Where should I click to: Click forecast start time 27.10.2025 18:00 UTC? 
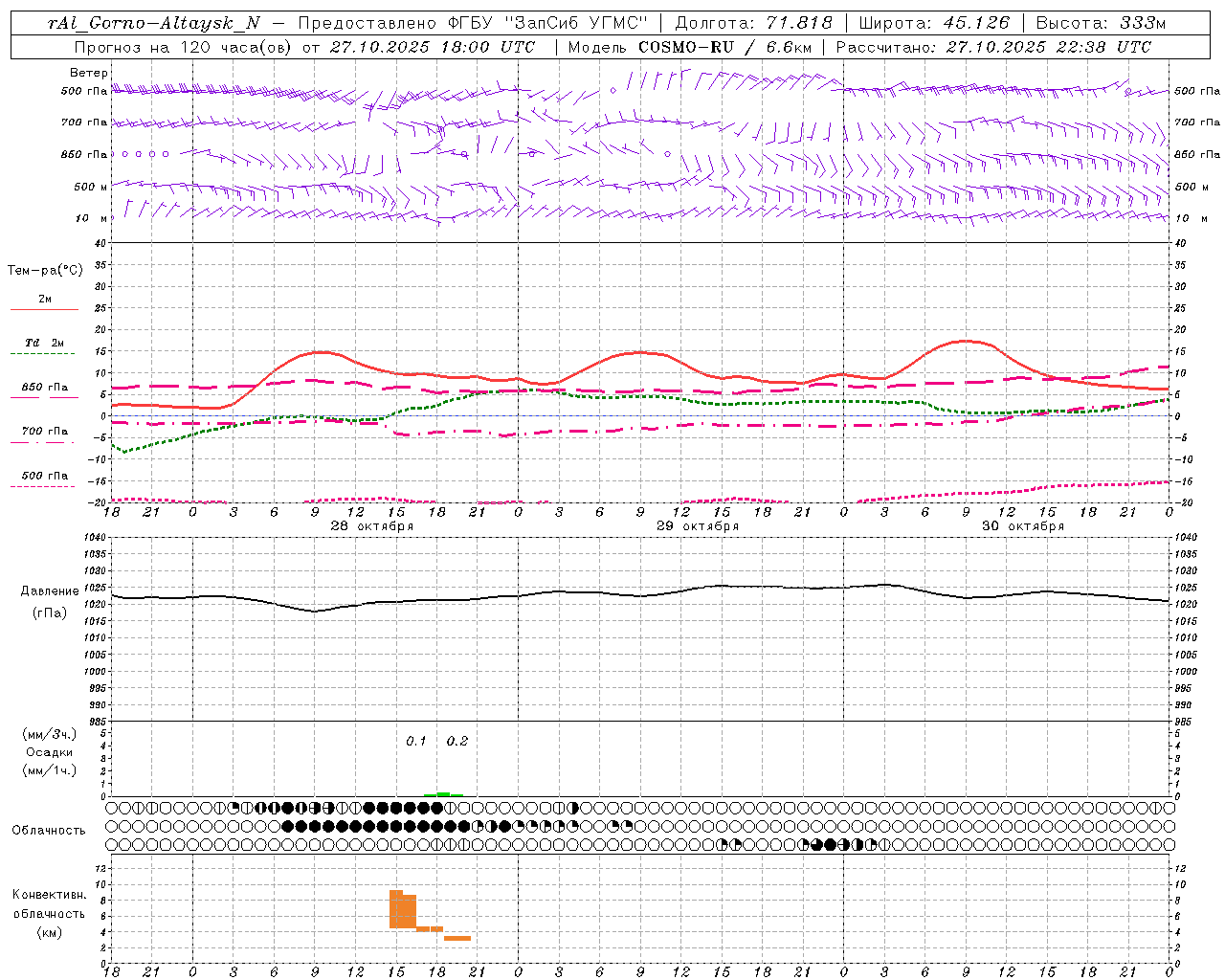tap(432, 47)
